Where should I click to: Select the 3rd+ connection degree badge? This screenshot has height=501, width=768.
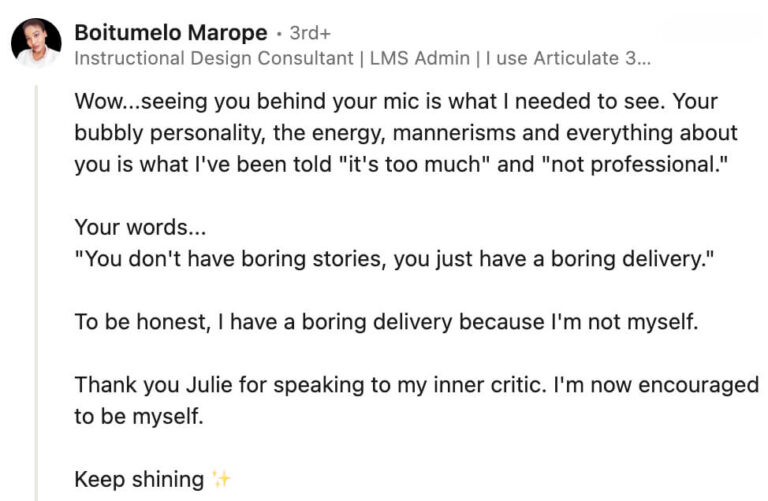pyautogui.click(x=310, y=33)
